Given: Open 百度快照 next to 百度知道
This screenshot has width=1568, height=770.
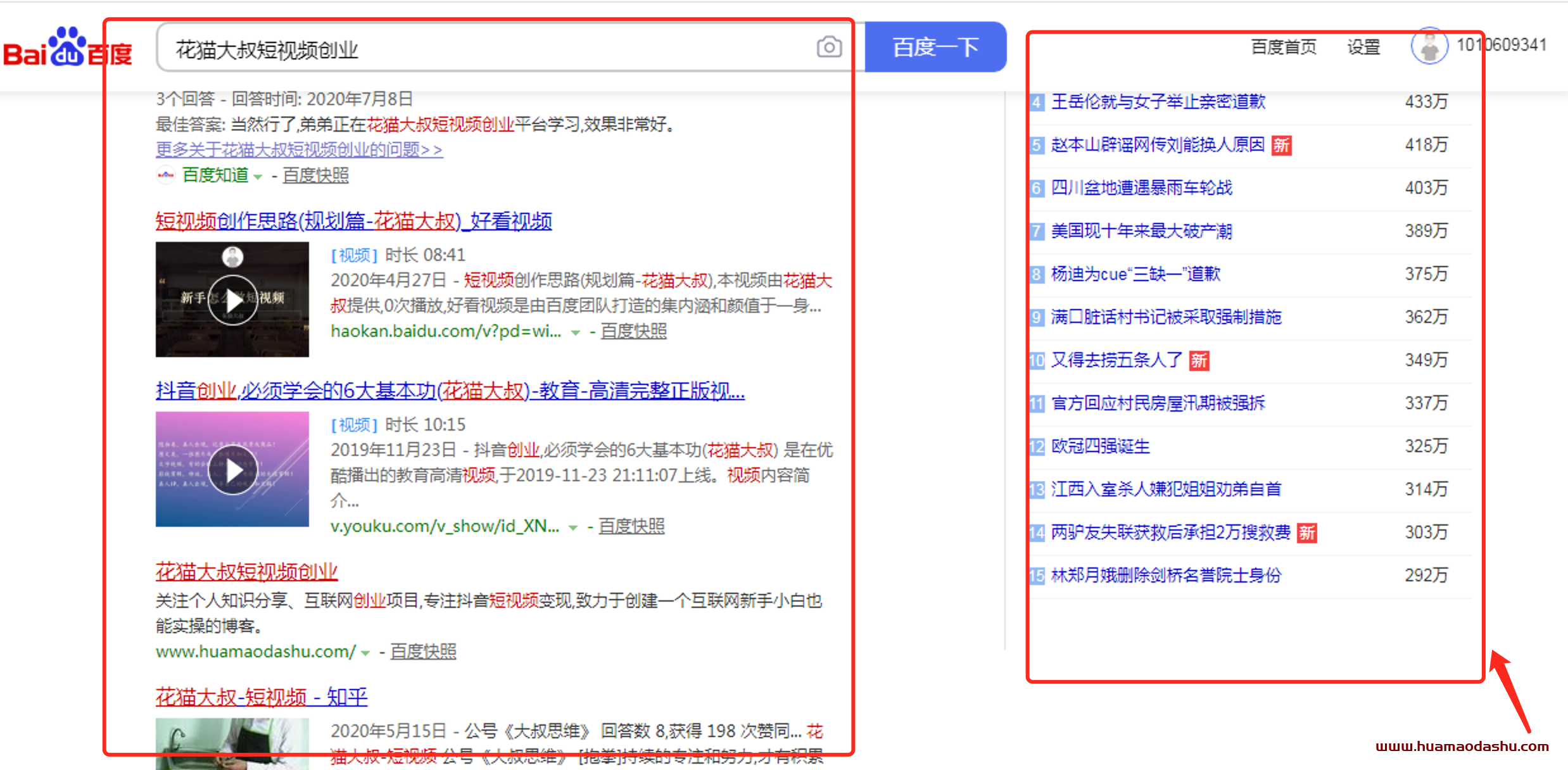Looking at the screenshot, I should pyautogui.click(x=315, y=175).
